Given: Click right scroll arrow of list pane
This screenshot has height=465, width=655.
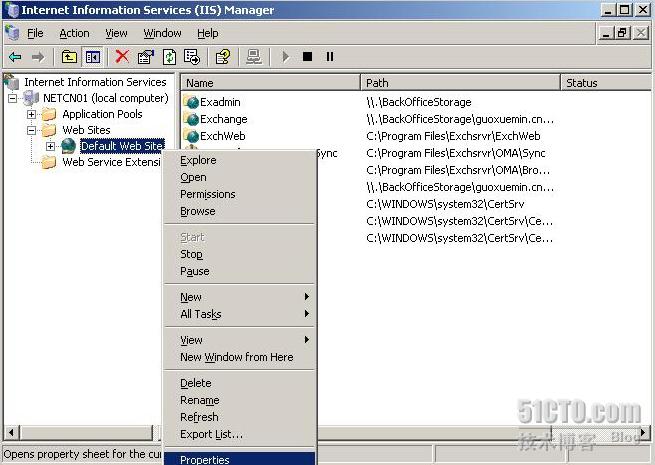Looking at the screenshot, I should click(643, 432).
